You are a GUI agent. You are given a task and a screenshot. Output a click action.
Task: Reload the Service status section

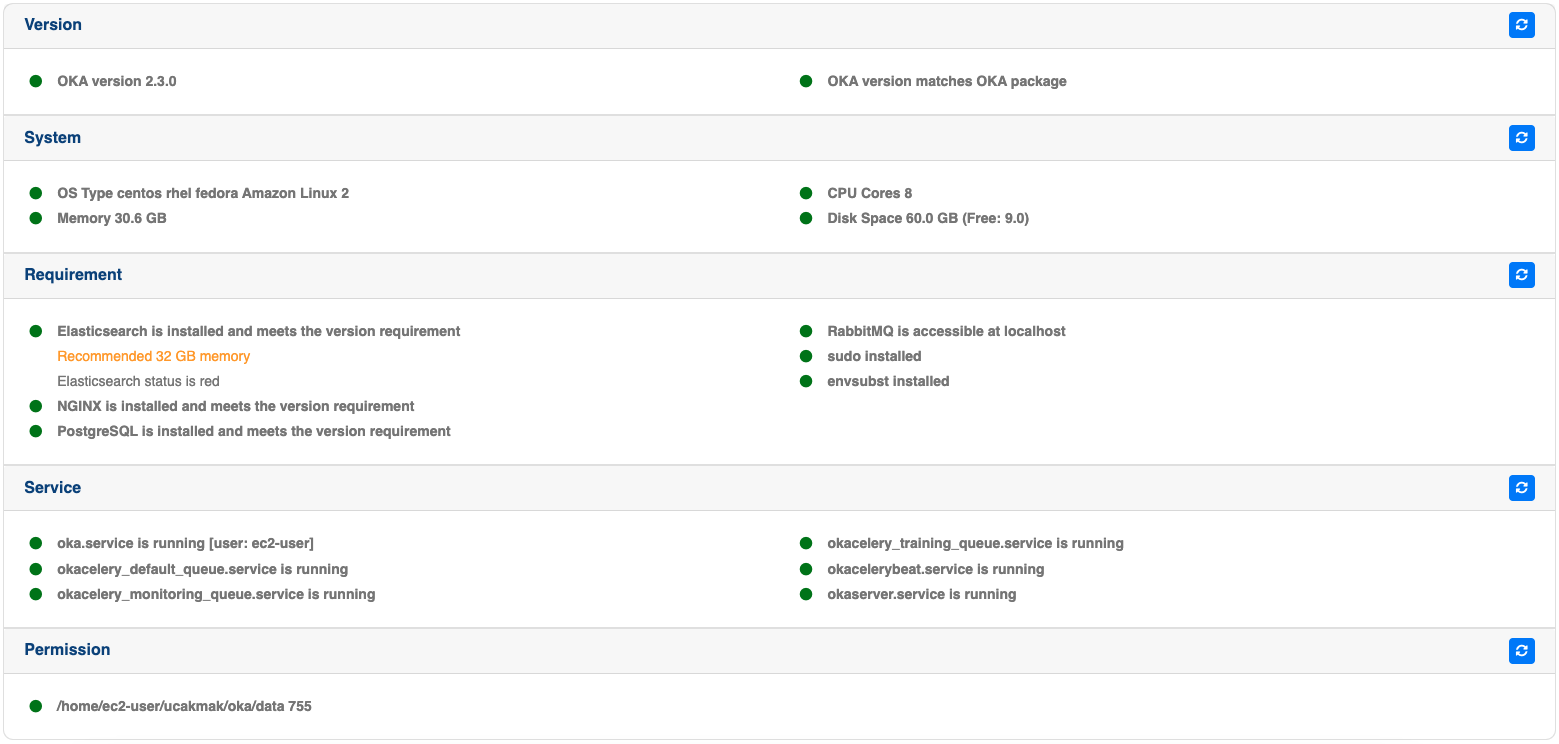[1521, 488]
